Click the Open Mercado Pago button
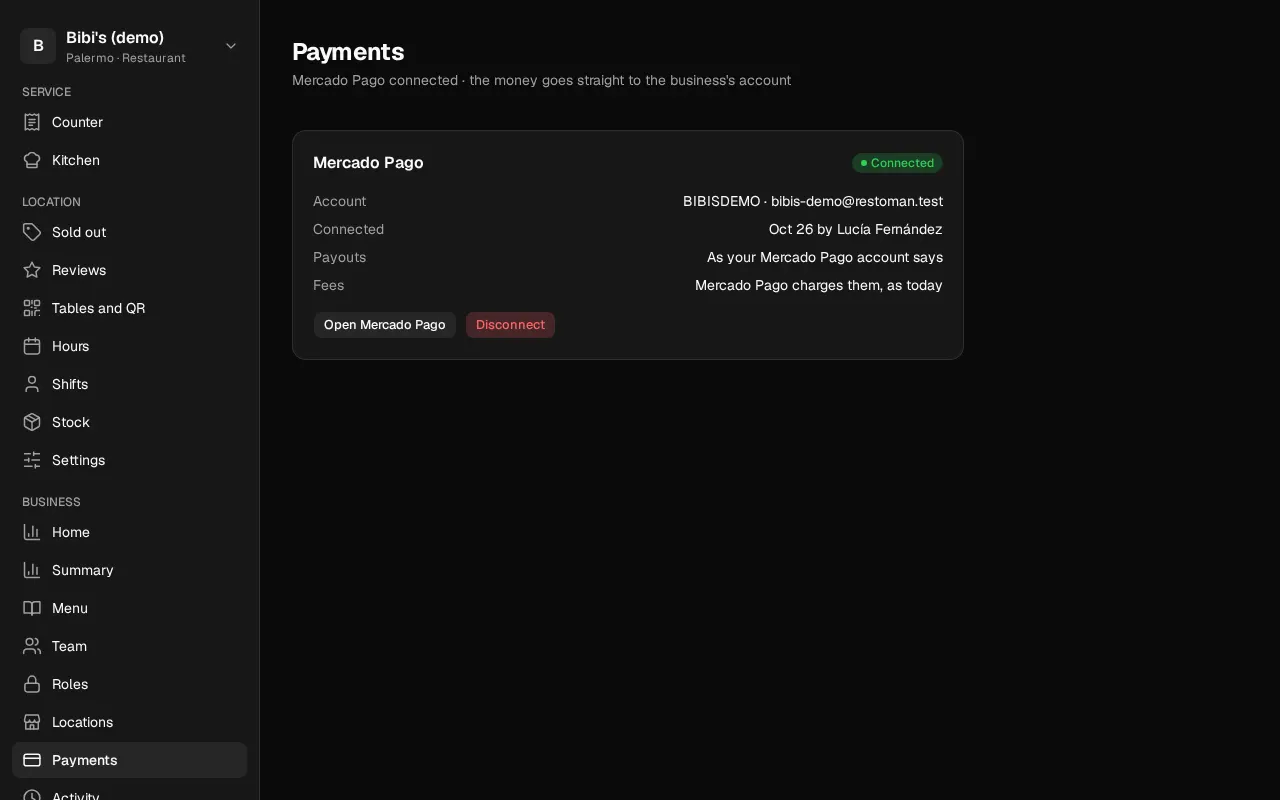 coord(385,325)
